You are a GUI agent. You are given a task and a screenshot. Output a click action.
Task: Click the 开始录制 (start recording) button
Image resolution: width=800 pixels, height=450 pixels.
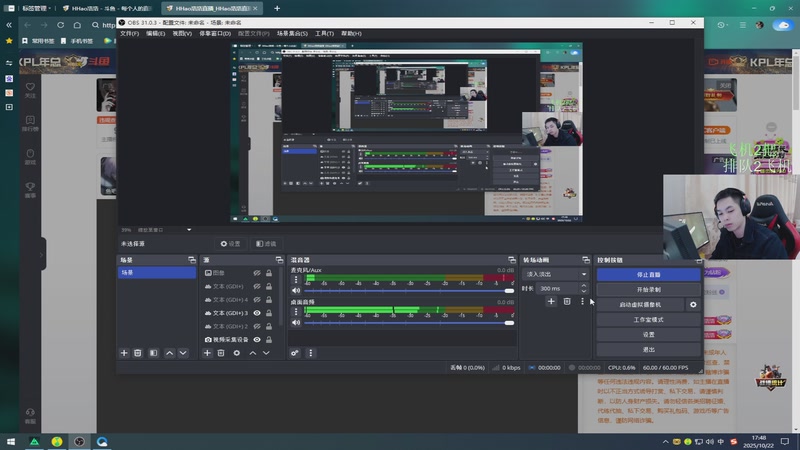point(648,290)
